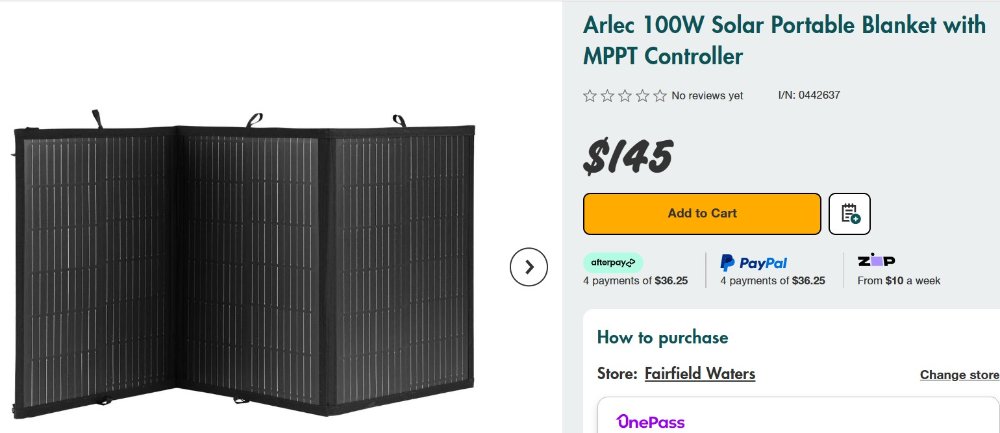Click the Afterpay 4 payments of $36.25 text
Viewport: 1000px width, 433px height.
point(635,281)
